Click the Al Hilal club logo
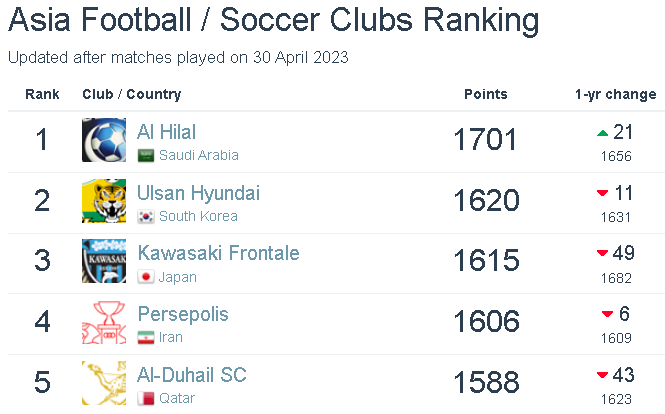This screenshot has height=414, width=665. tap(104, 141)
